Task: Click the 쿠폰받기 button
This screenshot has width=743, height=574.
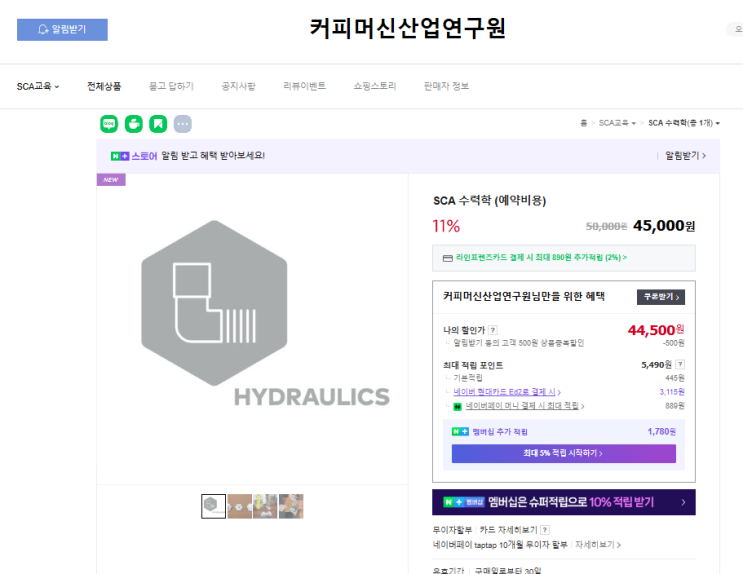Action: click(x=661, y=297)
